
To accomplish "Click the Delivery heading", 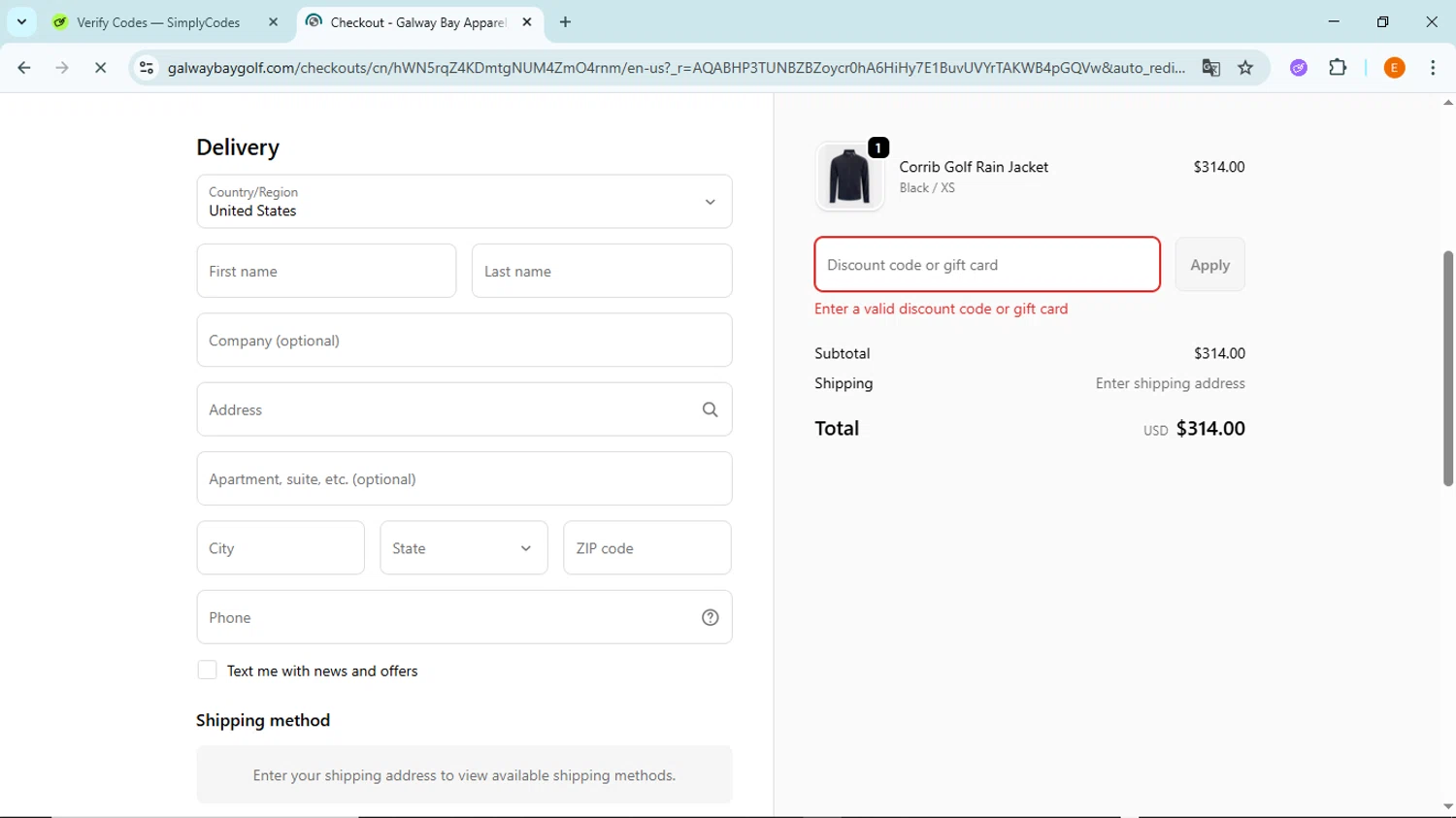I will [x=238, y=147].
